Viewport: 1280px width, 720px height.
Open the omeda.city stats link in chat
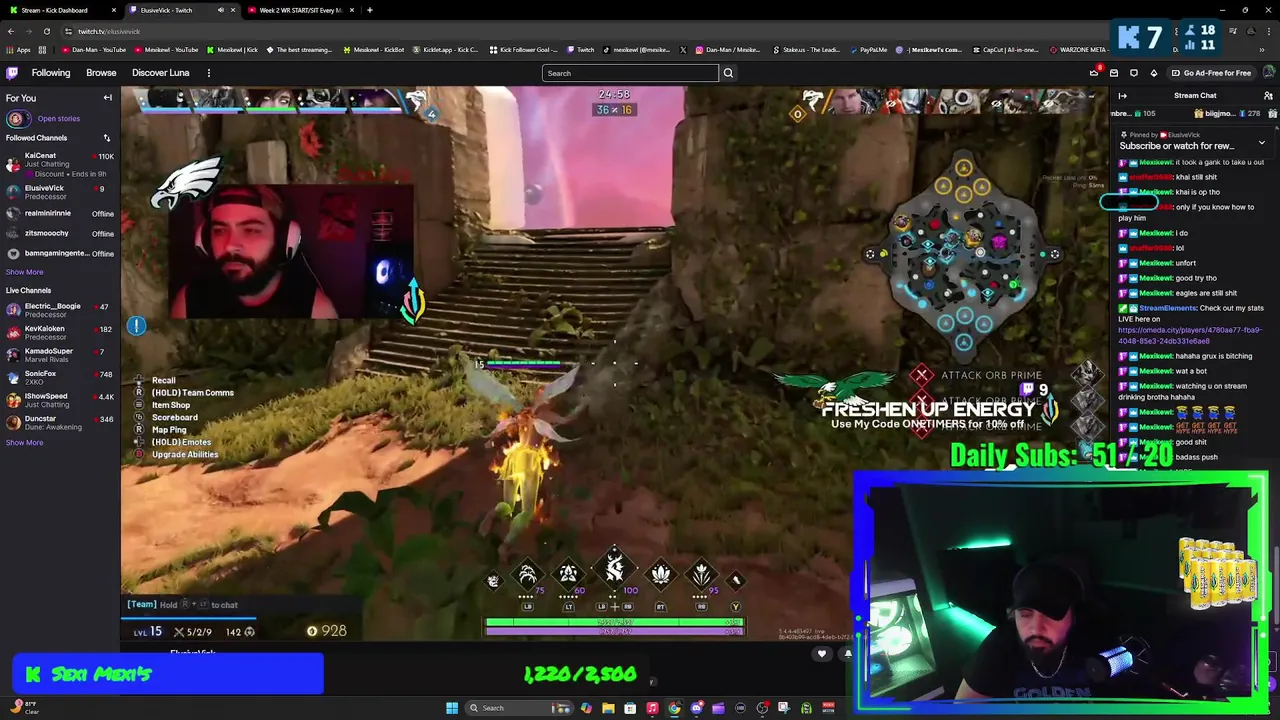coord(1190,335)
